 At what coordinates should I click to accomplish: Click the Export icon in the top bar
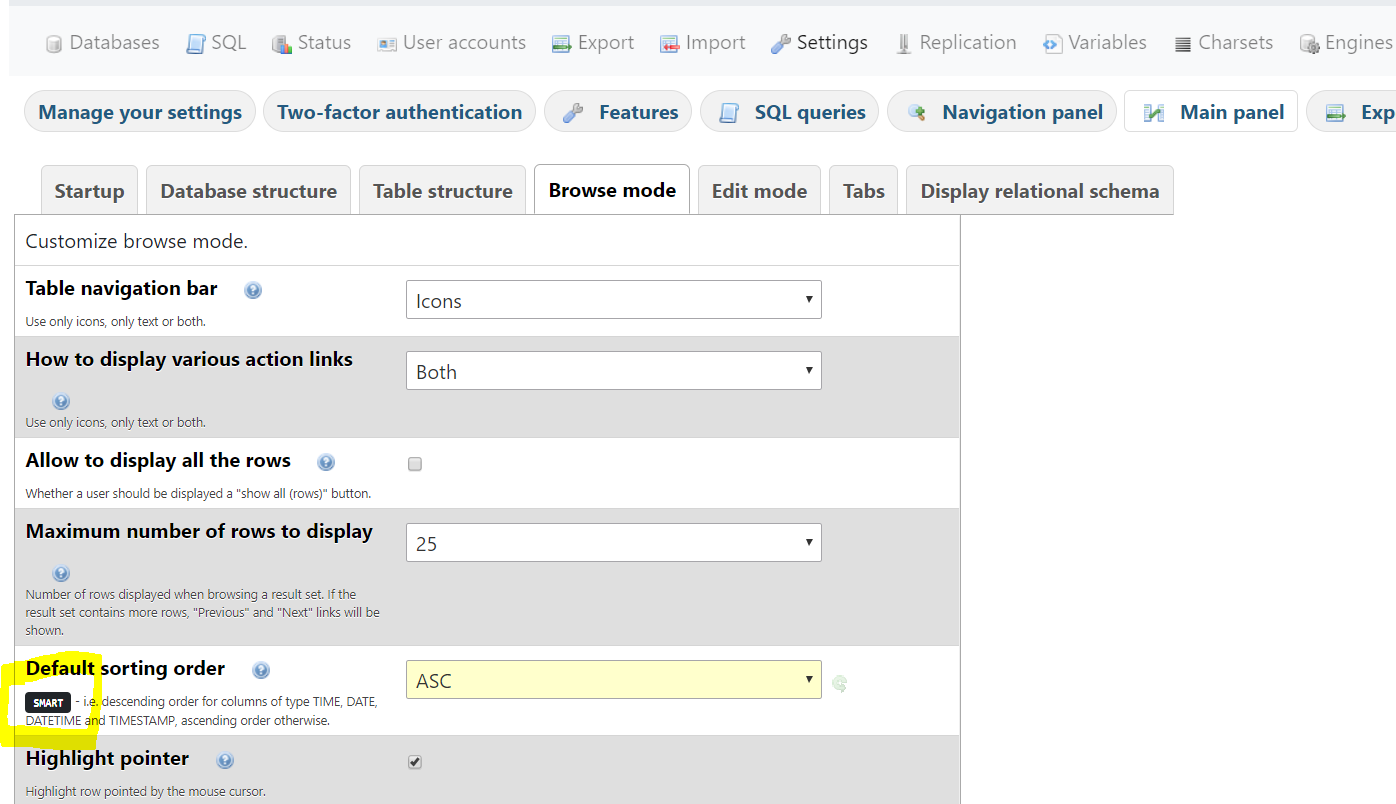(x=562, y=42)
